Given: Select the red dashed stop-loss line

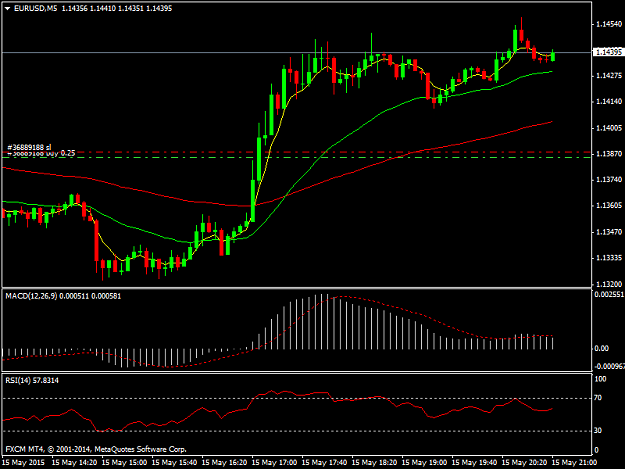Looking at the screenshot, I should tap(297, 152).
